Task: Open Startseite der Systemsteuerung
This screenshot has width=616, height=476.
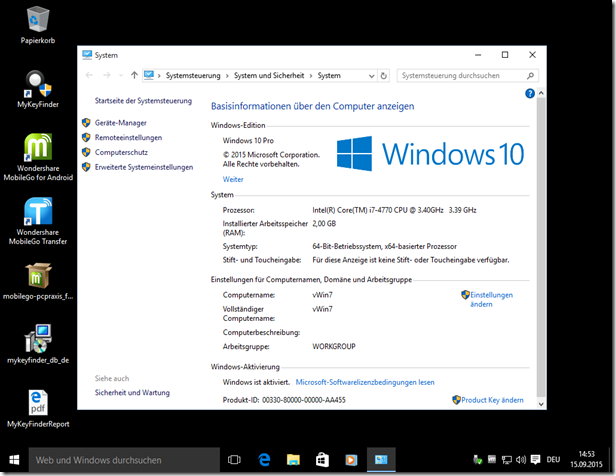Action: tap(143, 101)
